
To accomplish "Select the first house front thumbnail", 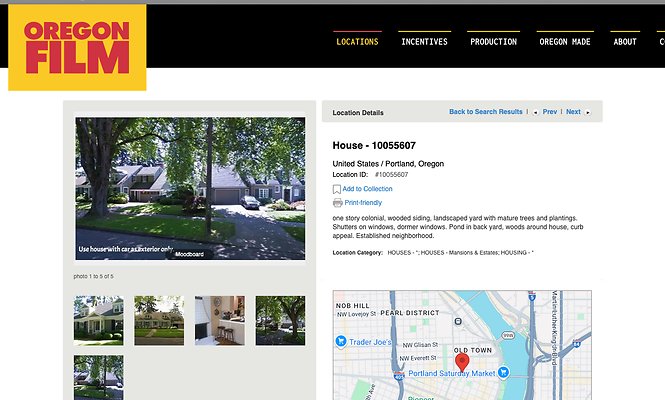I will [98, 321].
